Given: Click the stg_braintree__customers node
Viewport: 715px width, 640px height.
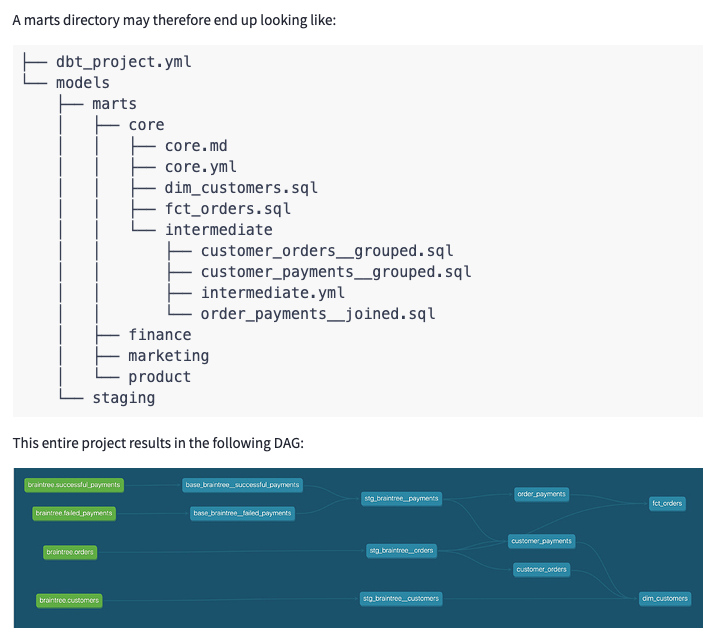Looking at the screenshot, I should click(401, 598).
